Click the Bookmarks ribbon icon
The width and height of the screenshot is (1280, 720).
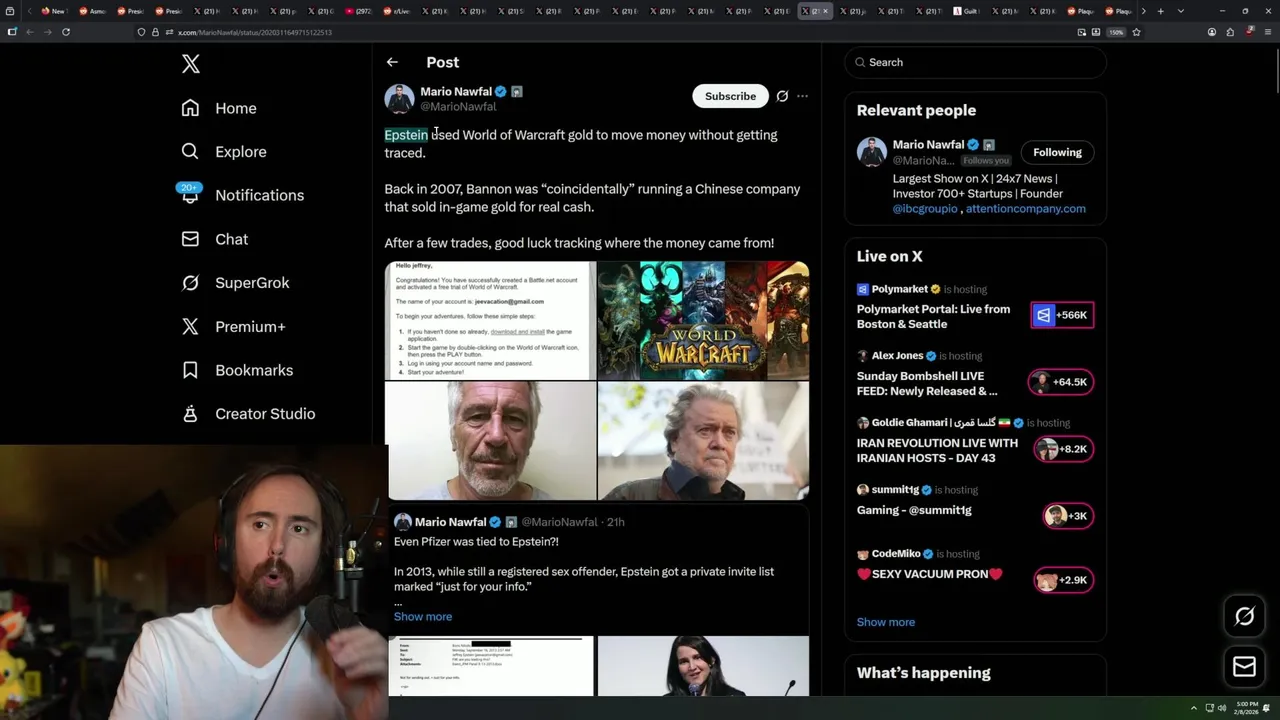pos(190,370)
